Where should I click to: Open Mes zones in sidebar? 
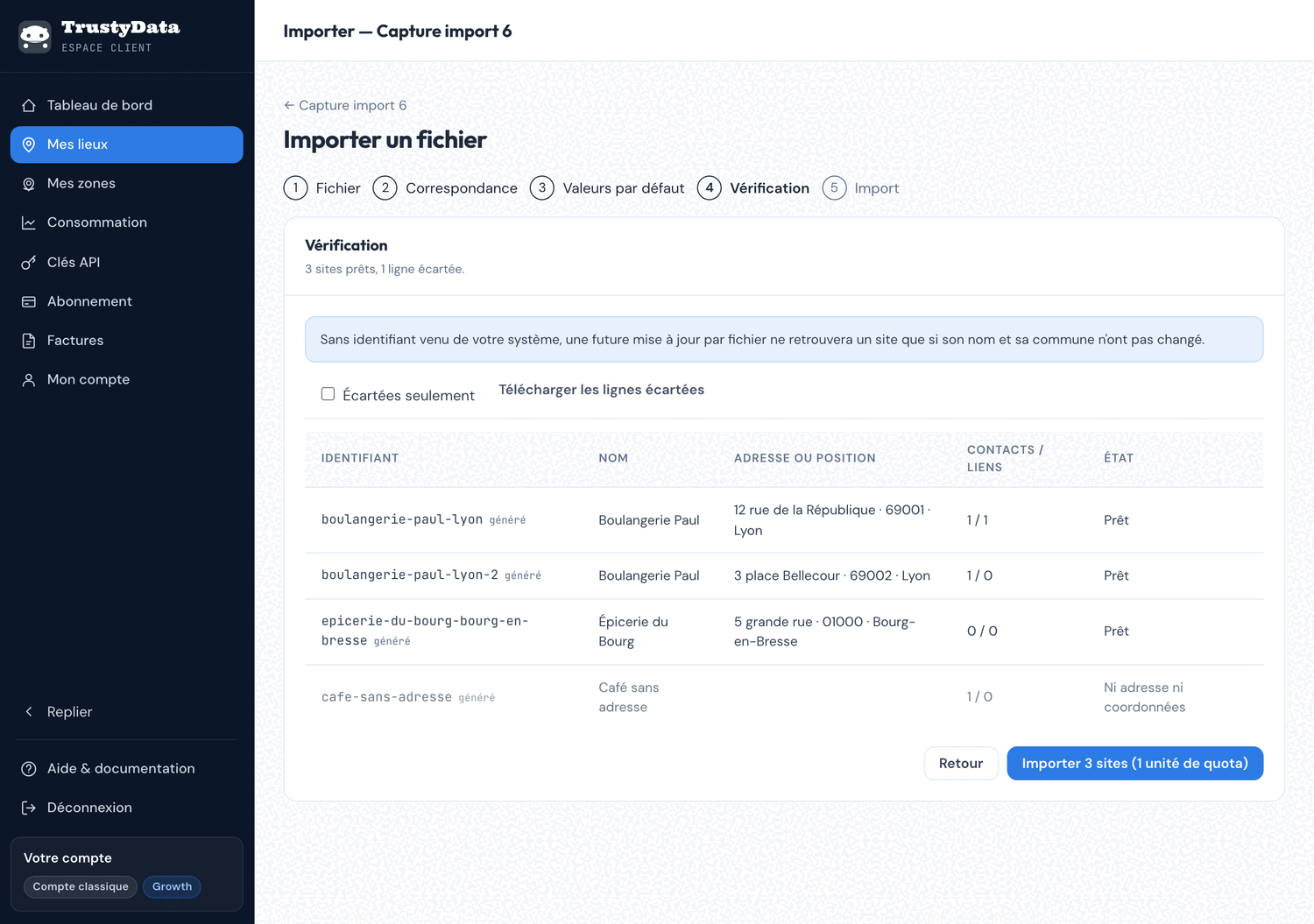(x=126, y=184)
